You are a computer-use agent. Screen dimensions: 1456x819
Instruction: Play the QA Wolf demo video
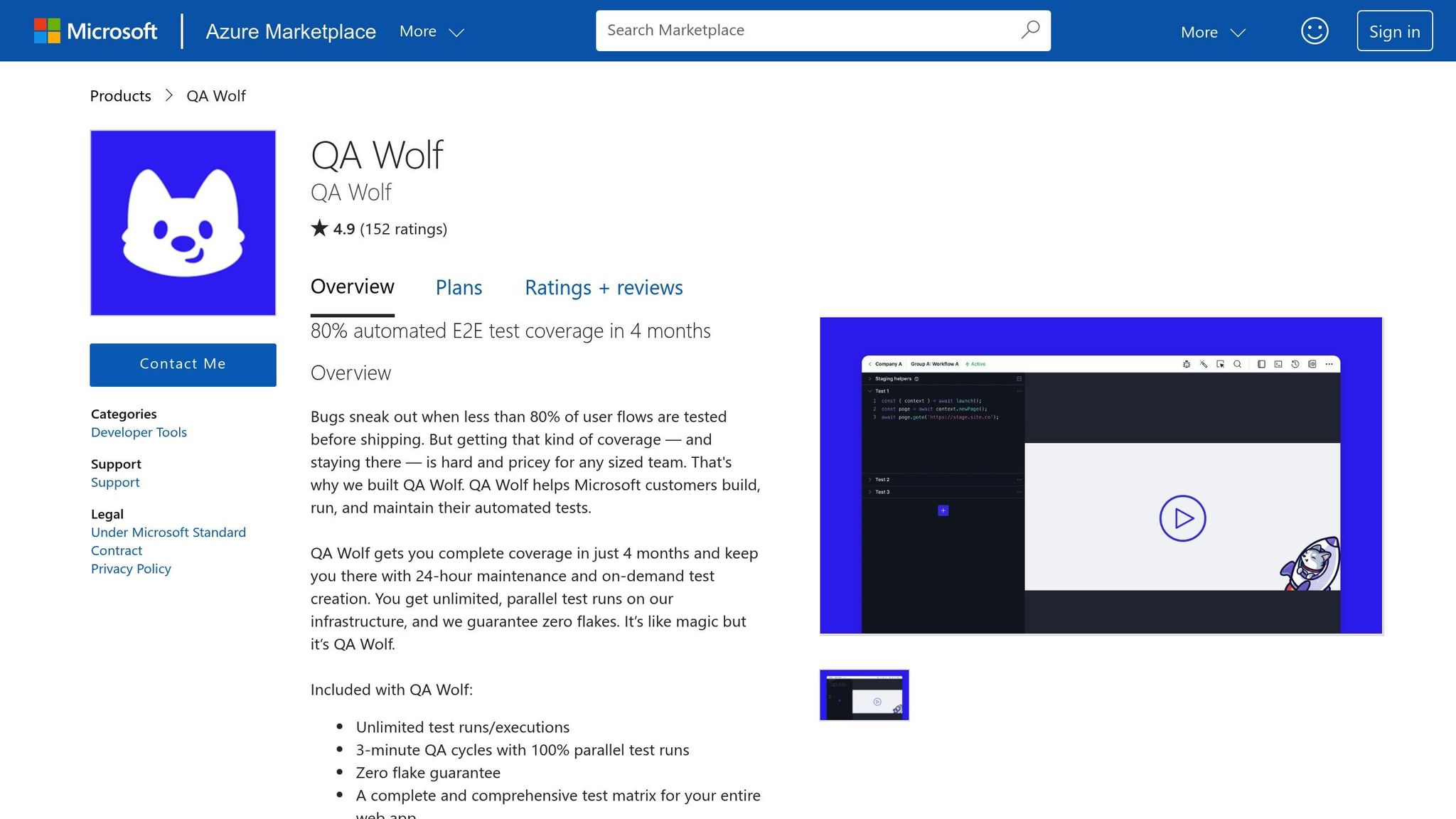tap(1182, 518)
